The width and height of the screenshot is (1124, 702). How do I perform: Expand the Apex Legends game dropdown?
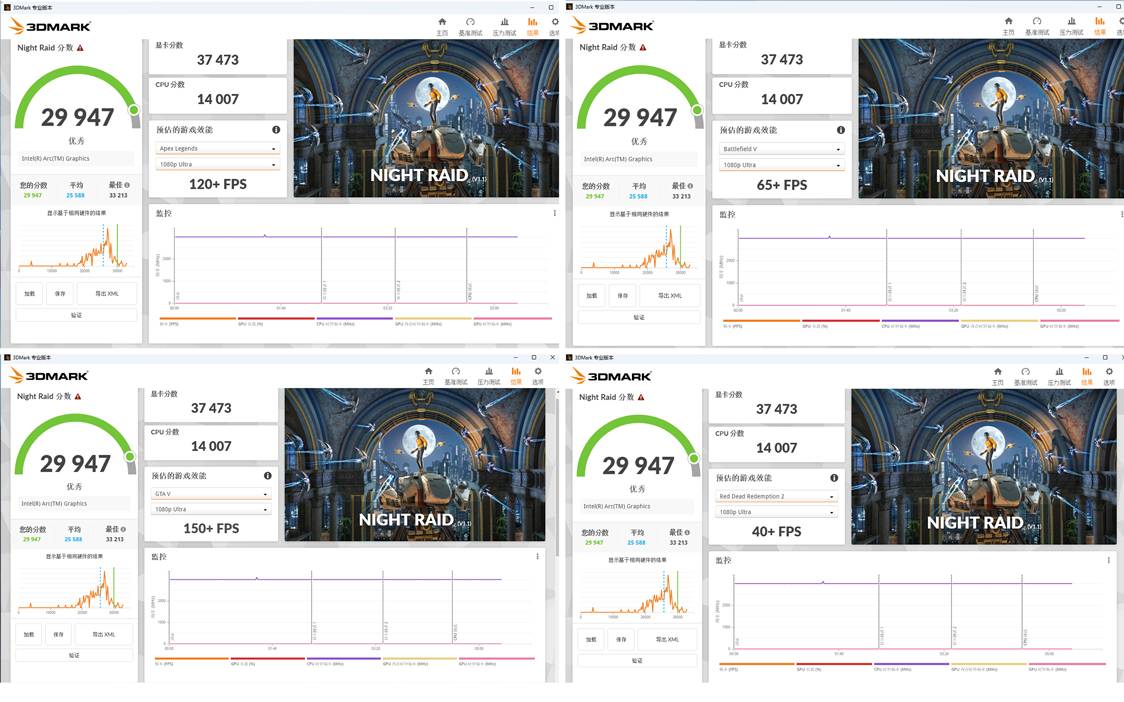[217, 149]
